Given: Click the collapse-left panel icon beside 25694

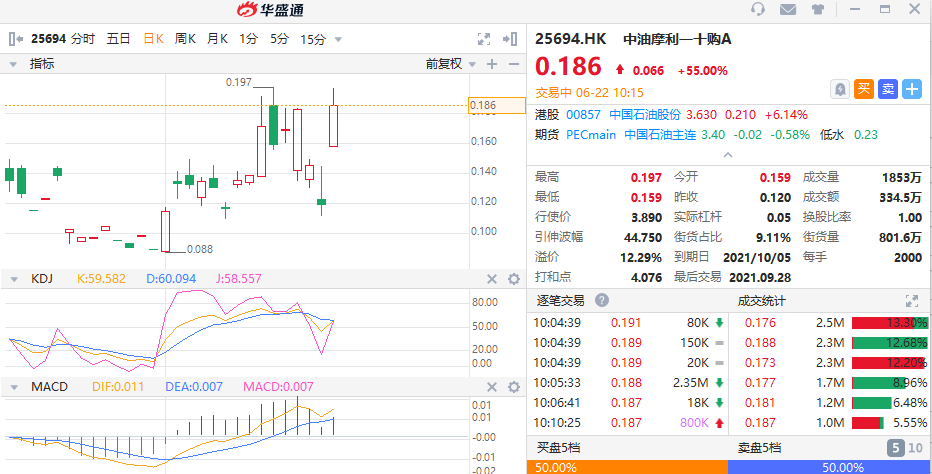Looking at the screenshot, I should point(16,39).
